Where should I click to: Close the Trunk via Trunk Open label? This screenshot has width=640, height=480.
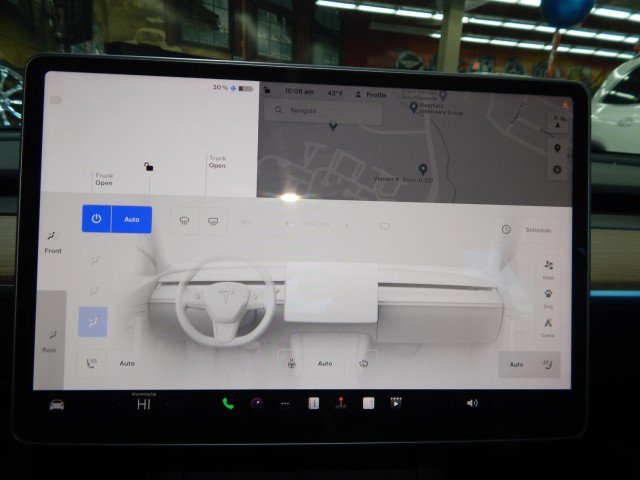tap(217, 162)
